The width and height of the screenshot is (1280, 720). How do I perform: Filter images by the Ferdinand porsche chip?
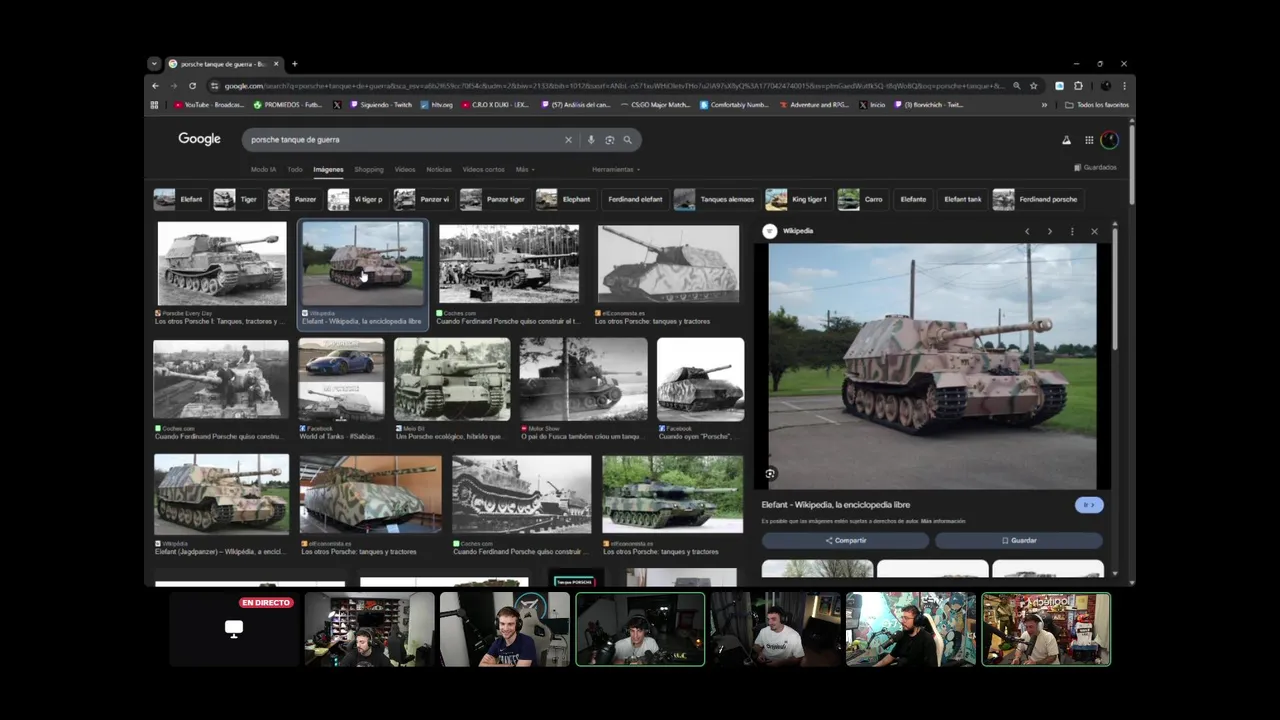tap(1038, 199)
